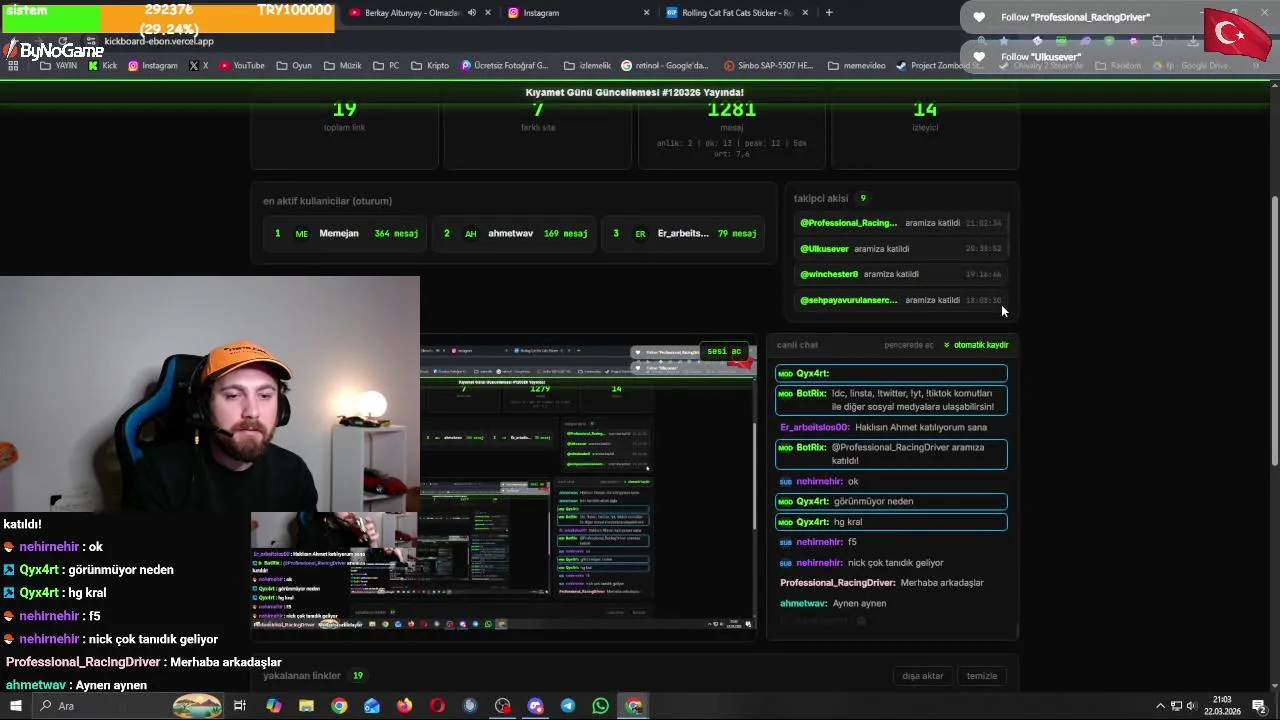The image size is (1280, 720).
Task: Open Firefox from the taskbar
Action: pos(404,706)
